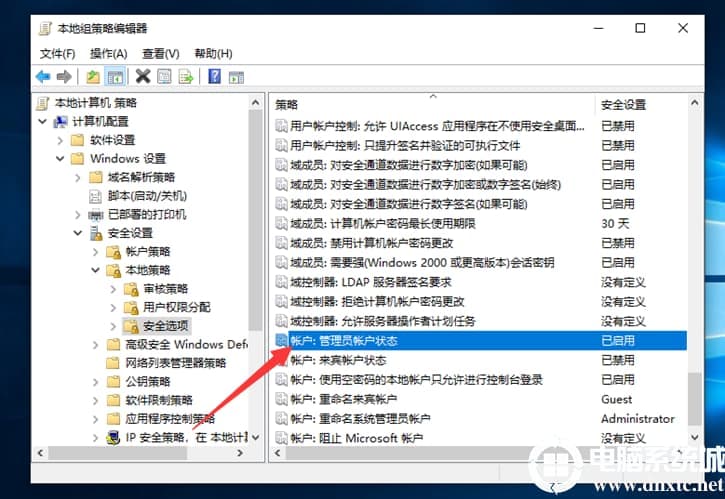Click the 已部署的打印机 printer icon
Screen dimensions: 725x499
[x=96, y=215]
